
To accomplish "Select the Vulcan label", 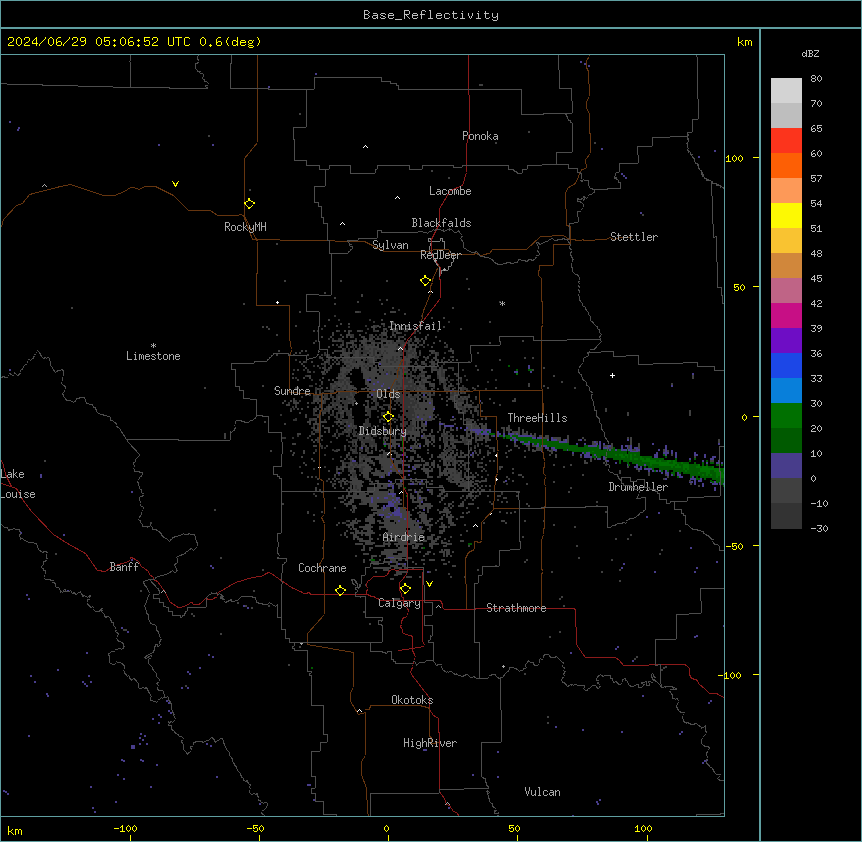I will click(x=543, y=792).
